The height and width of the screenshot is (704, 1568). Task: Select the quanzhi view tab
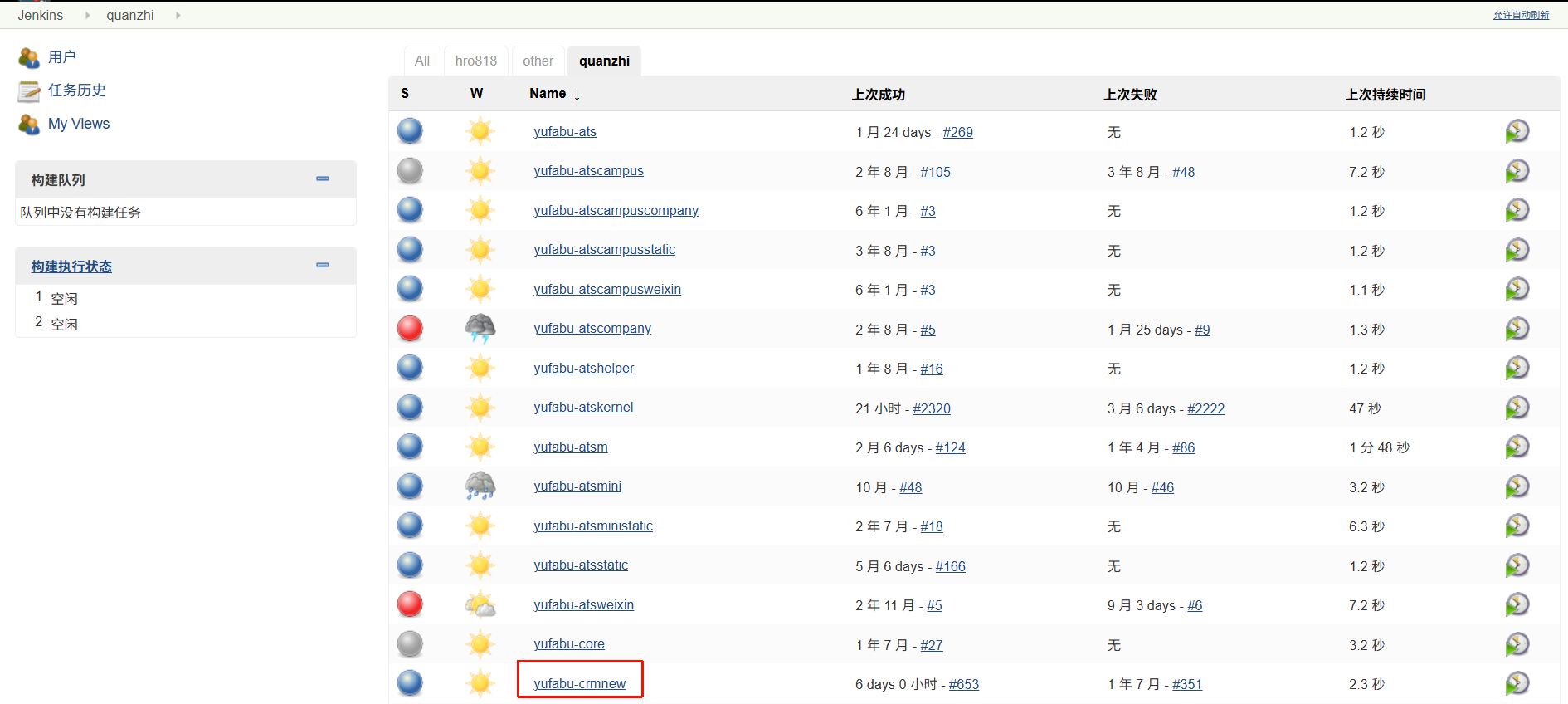tap(604, 61)
